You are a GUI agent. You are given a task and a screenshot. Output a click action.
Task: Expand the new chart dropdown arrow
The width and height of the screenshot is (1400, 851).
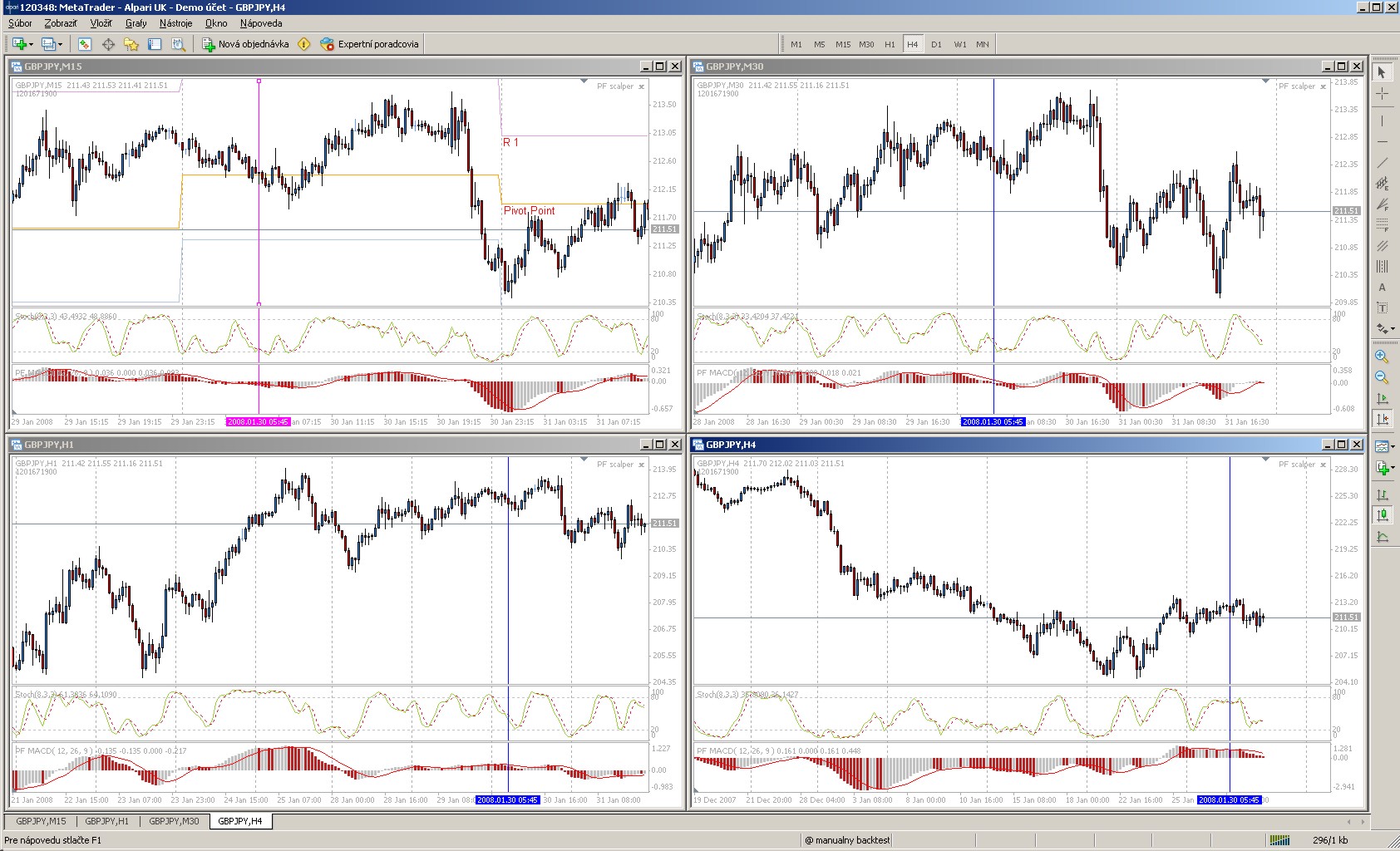(x=31, y=44)
